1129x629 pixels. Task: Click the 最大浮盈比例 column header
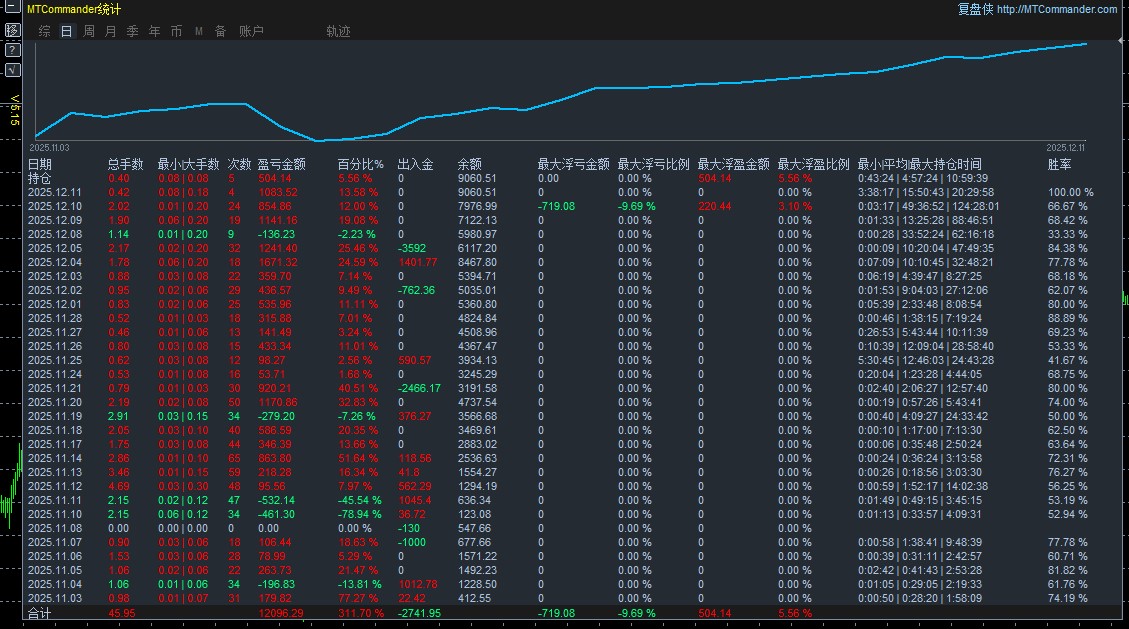(814, 164)
